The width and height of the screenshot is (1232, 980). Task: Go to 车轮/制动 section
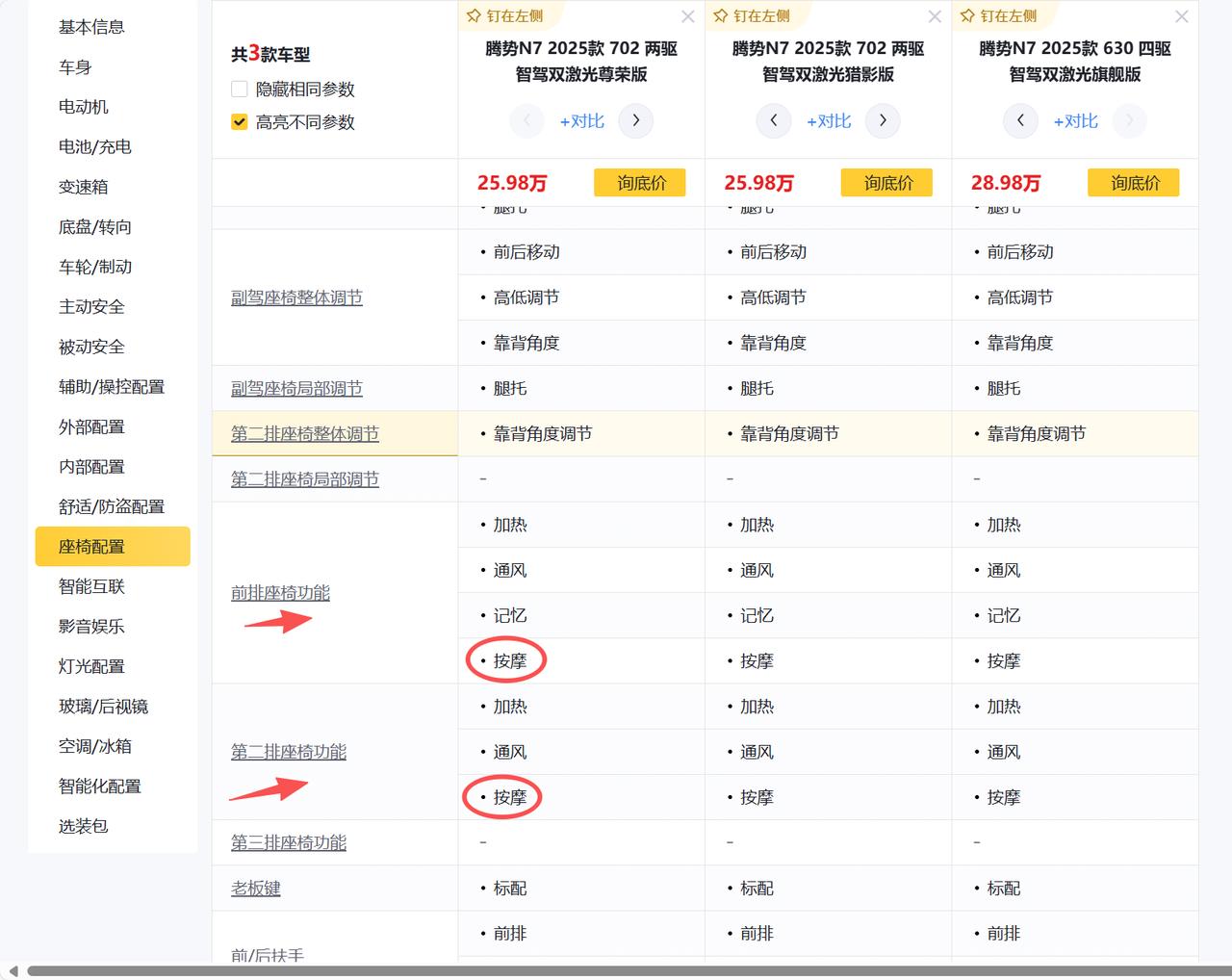pos(95,267)
